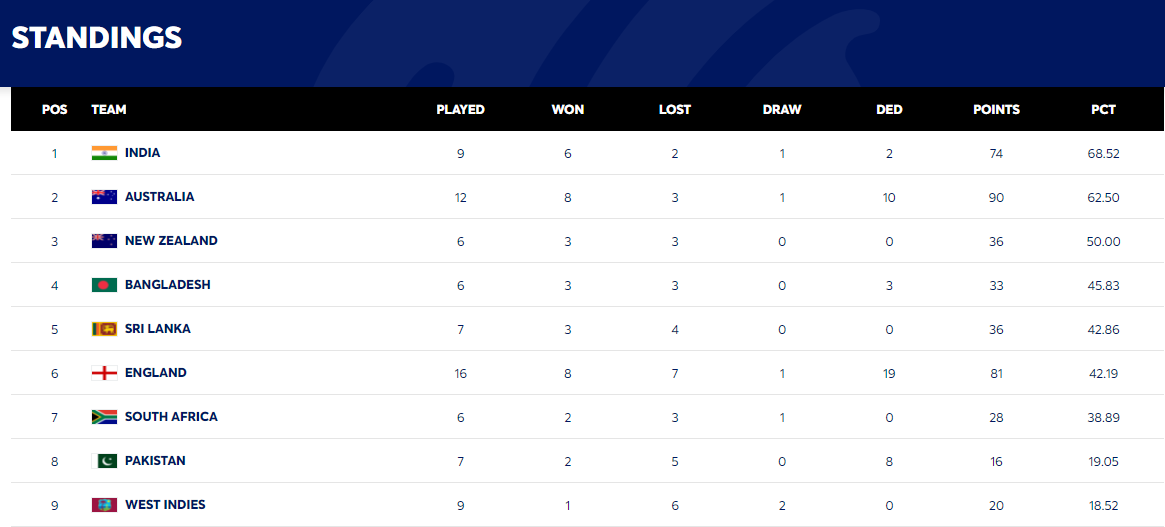Open the ENGLAND team name link
The image size is (1165, 527).
coord(155,372)
